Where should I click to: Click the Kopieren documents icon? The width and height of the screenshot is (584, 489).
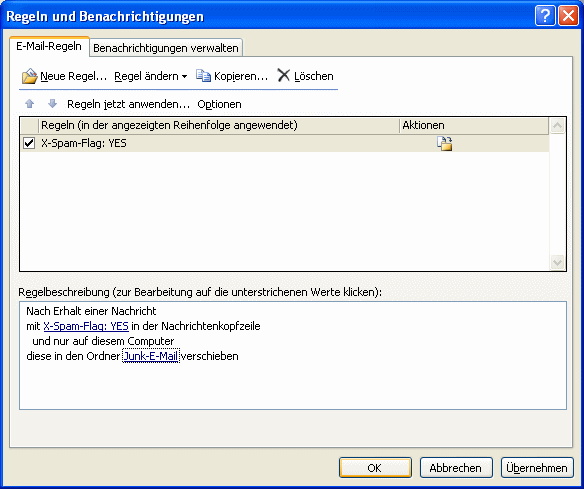[203, 76]
